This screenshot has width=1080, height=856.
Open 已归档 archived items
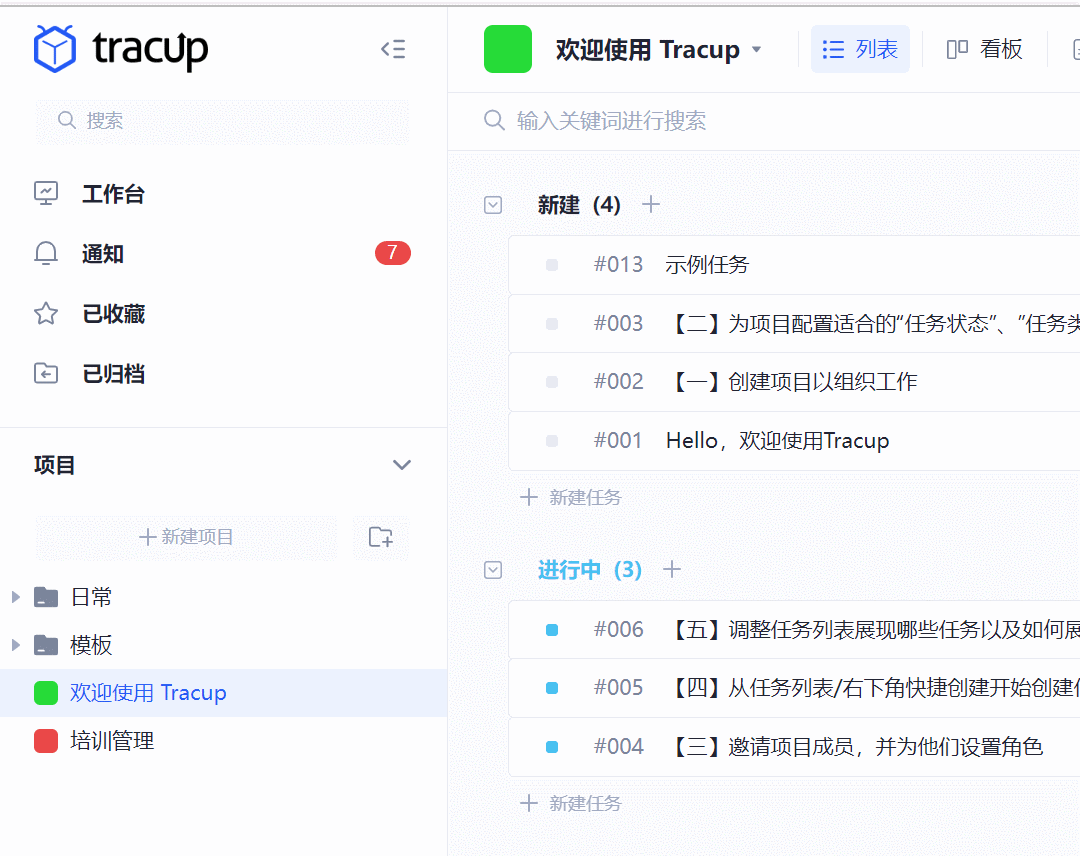coord(46,374)
